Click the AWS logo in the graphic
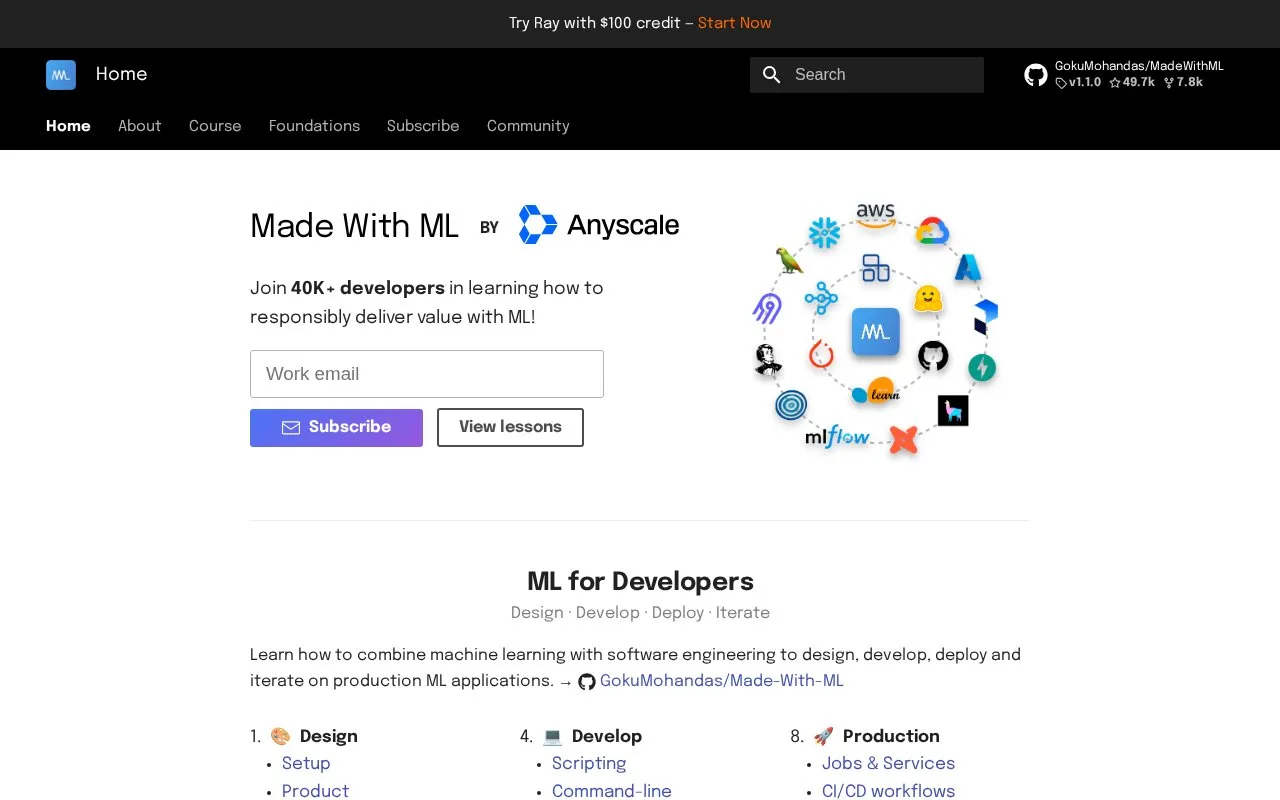 coord(875,214)
